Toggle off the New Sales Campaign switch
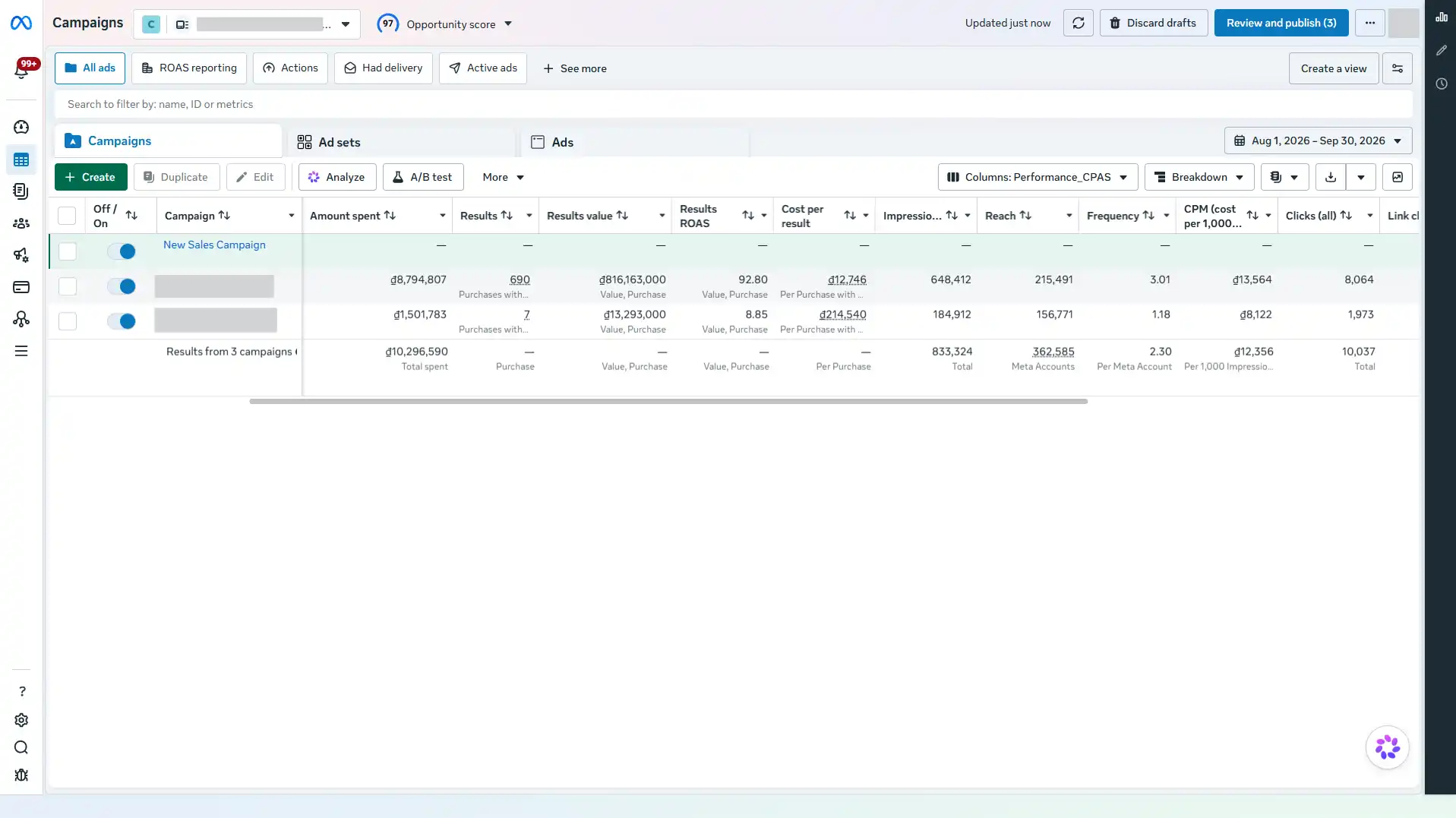Image resolution: width=1456 pixels, height=818 pixels. (x=121, y=251)
